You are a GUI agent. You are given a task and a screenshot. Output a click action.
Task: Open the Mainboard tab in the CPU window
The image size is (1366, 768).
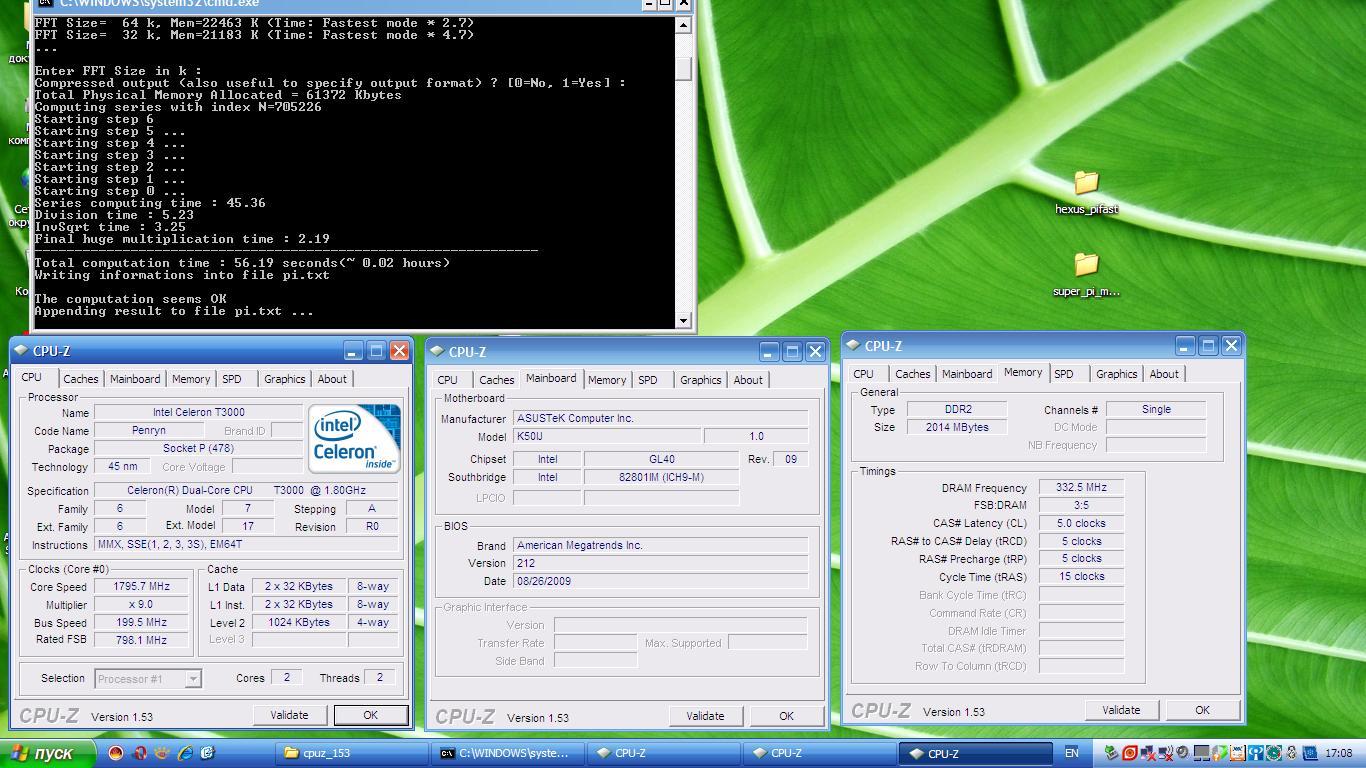click(135, 379)
